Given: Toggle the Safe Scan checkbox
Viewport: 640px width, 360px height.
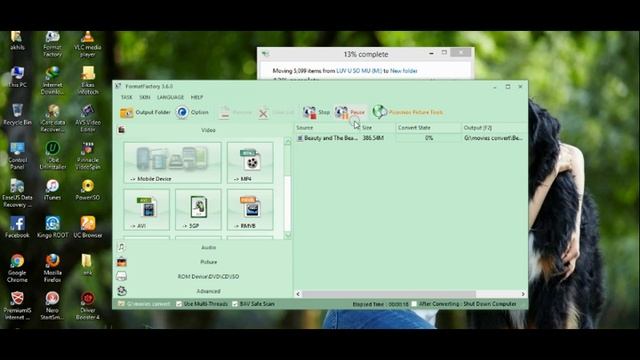Looking at the screenshot, I should click(x=235, y=304).
